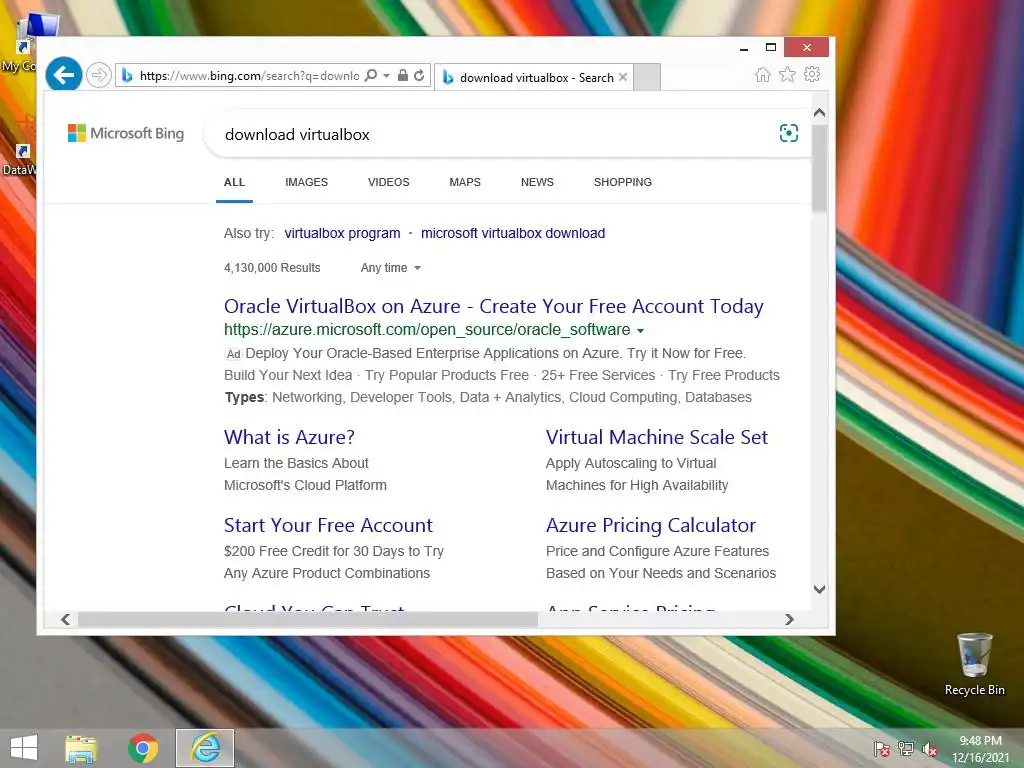Screen dimensions: 1024x768
Task: Switch to the NEWS tab
Action: [537, 182]
